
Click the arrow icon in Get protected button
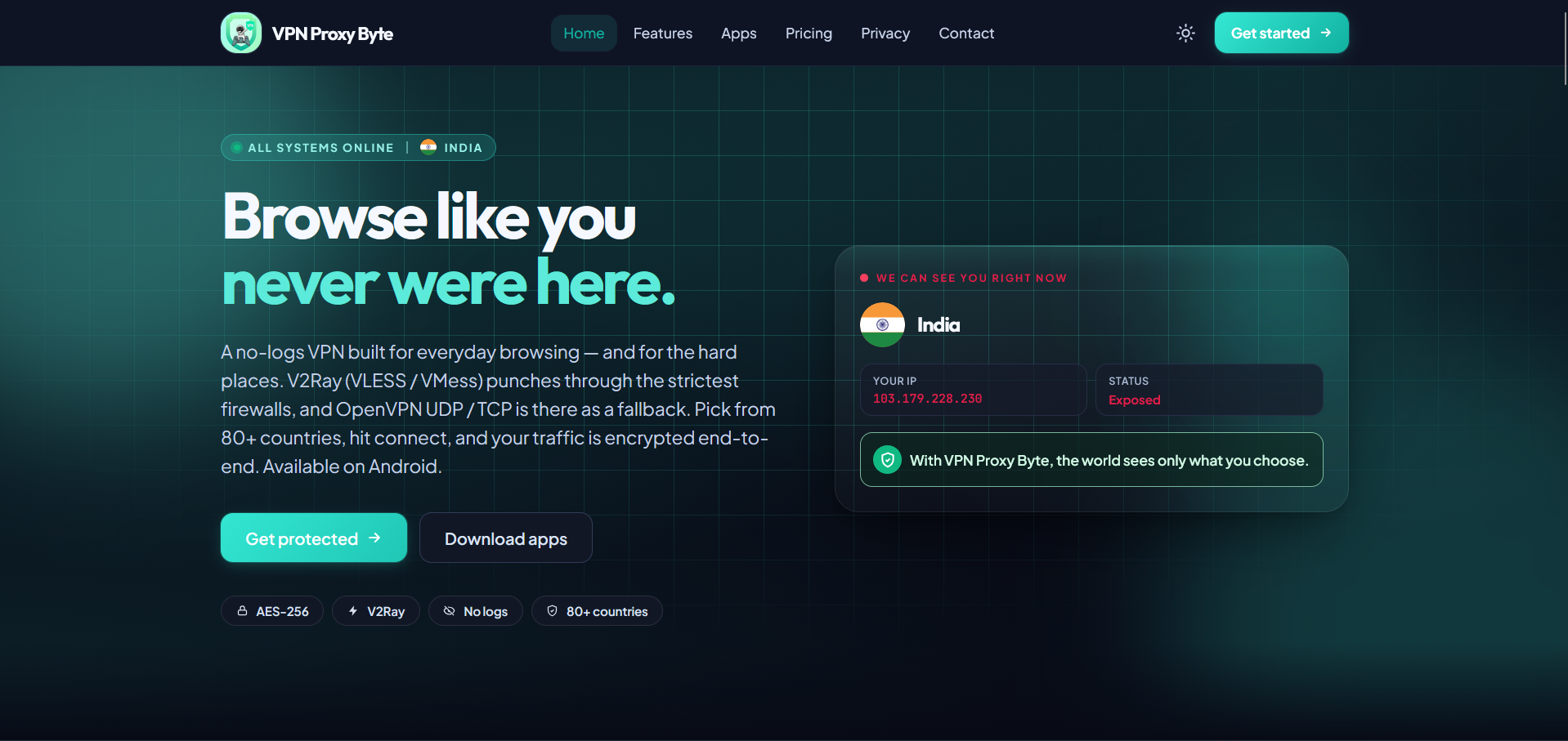(374, 538)
